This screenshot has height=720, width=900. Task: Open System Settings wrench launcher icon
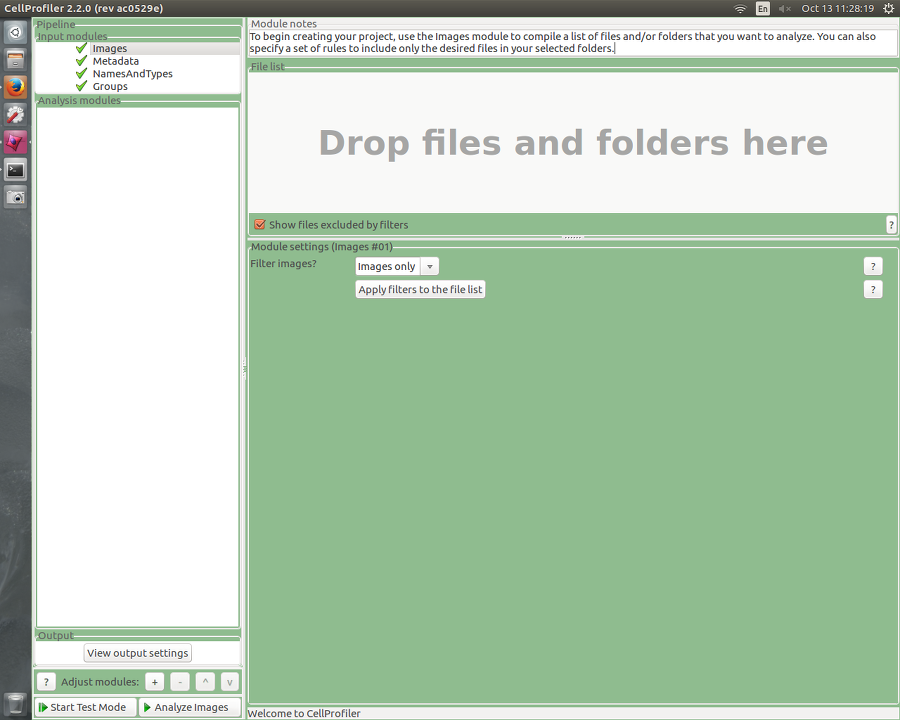click(15, 115)
